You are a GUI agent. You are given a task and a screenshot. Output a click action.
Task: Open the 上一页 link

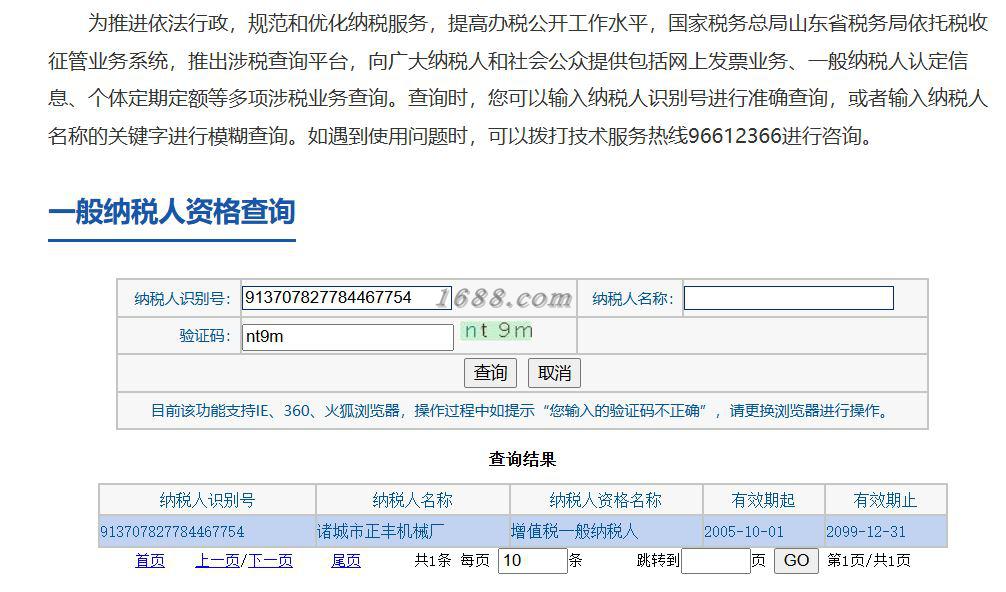pyautogui.click(x=217, y=561)
